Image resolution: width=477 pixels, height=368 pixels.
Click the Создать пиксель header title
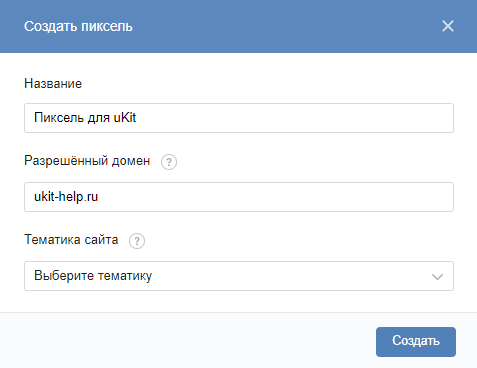click(x=78, y=26)
